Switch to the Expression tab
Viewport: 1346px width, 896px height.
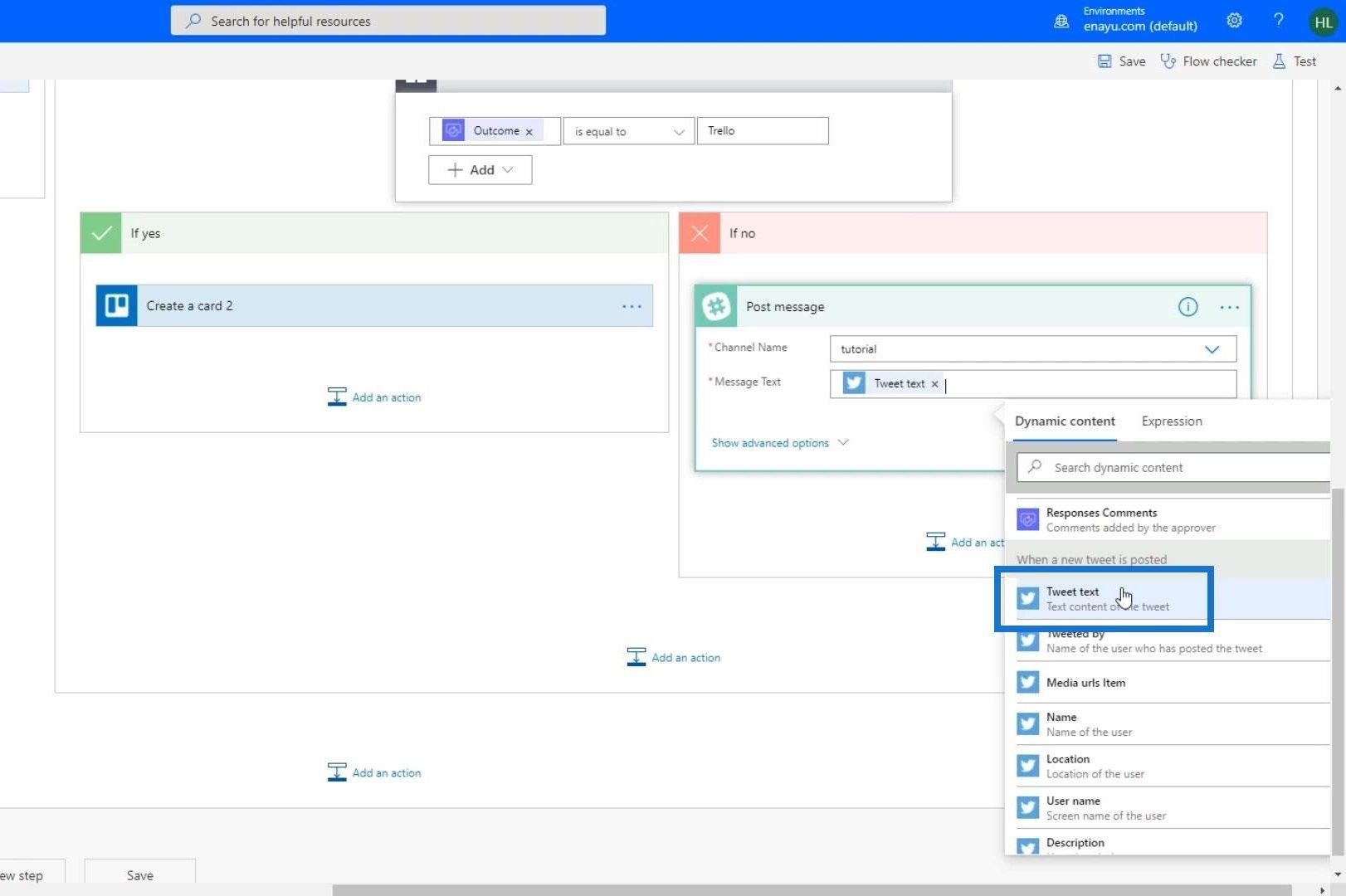1172,421
